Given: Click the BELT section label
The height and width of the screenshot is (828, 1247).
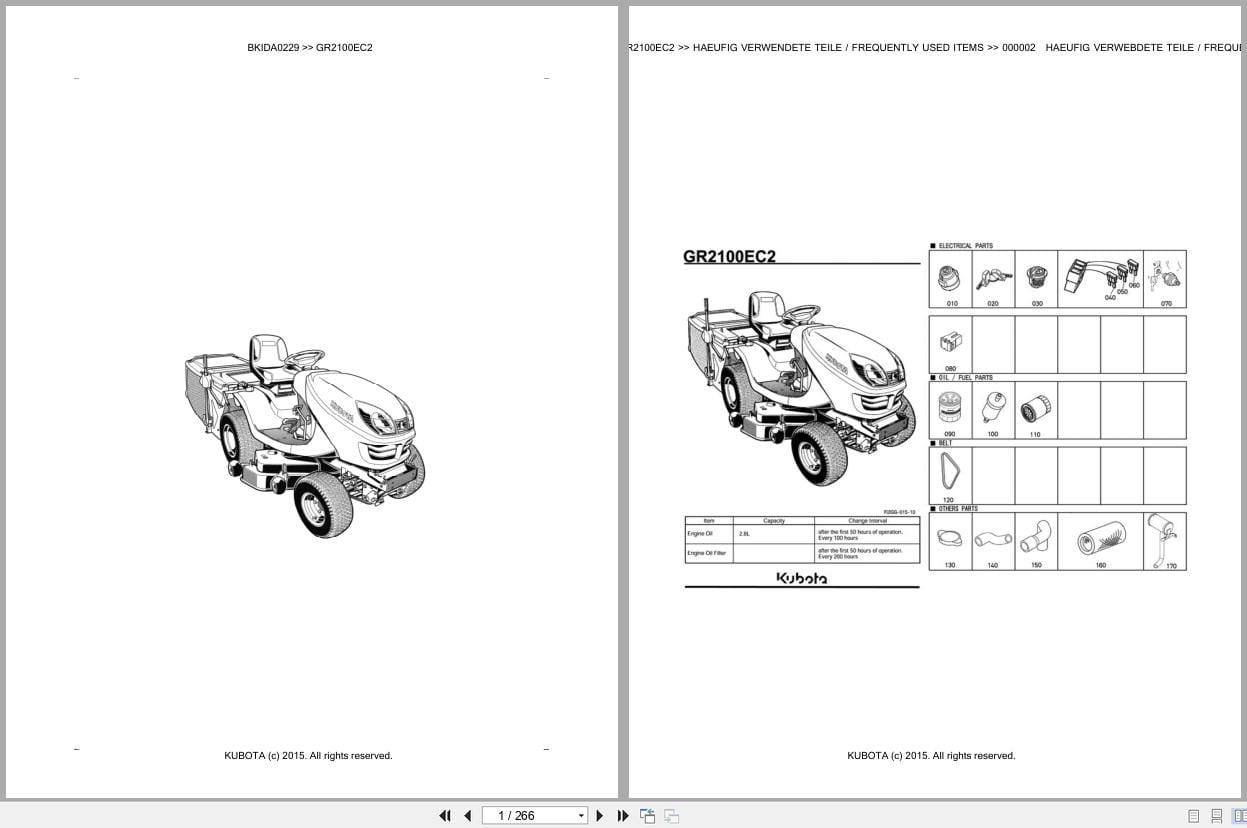Looking at the screenshot, I should tap(945, 443).
